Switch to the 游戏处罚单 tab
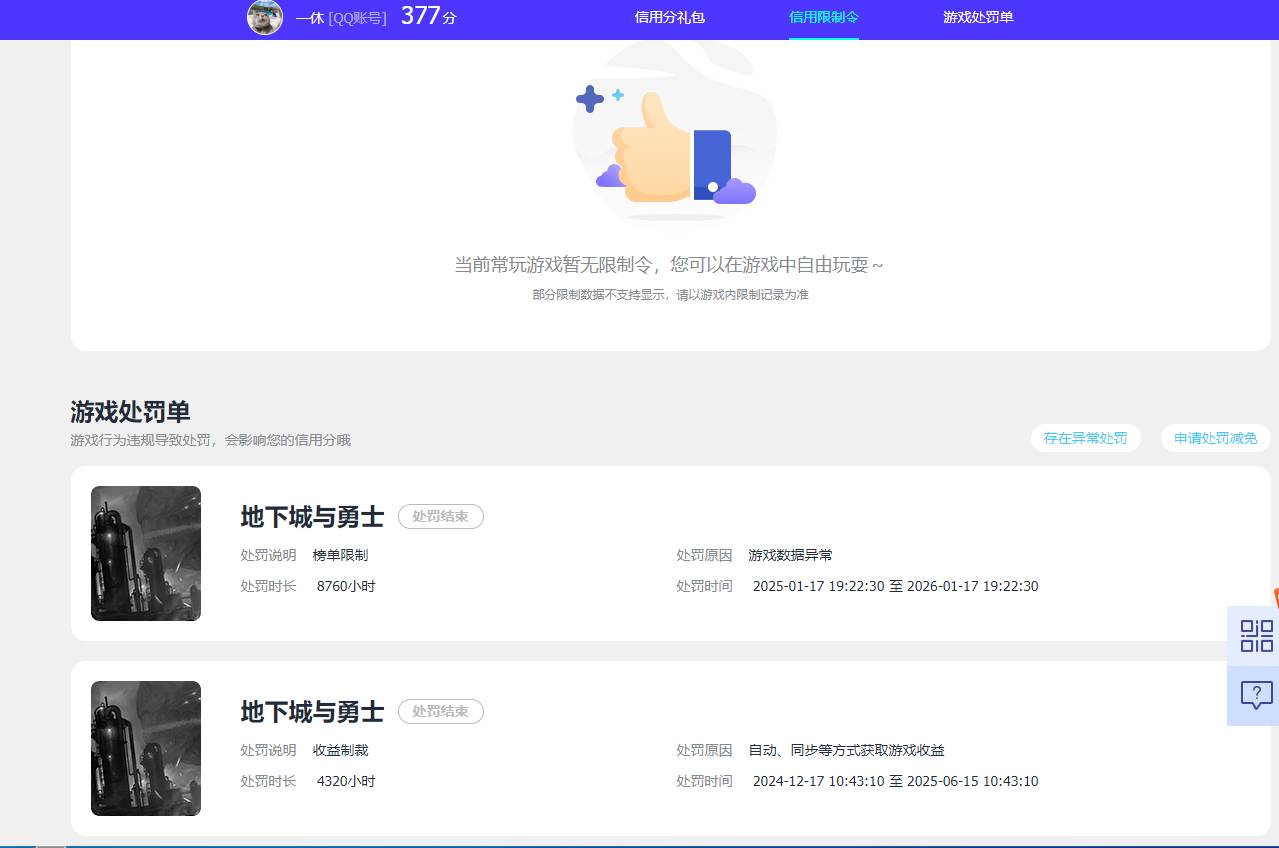 (x=977, y=17)
